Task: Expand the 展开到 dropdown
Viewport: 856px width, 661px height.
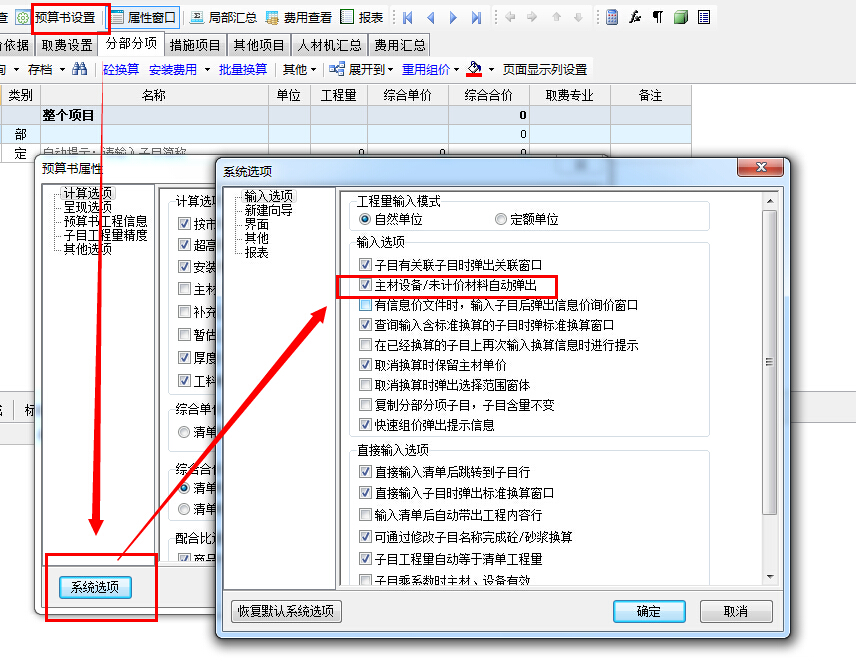Action: pyautogui.click(x=364, y=69)
